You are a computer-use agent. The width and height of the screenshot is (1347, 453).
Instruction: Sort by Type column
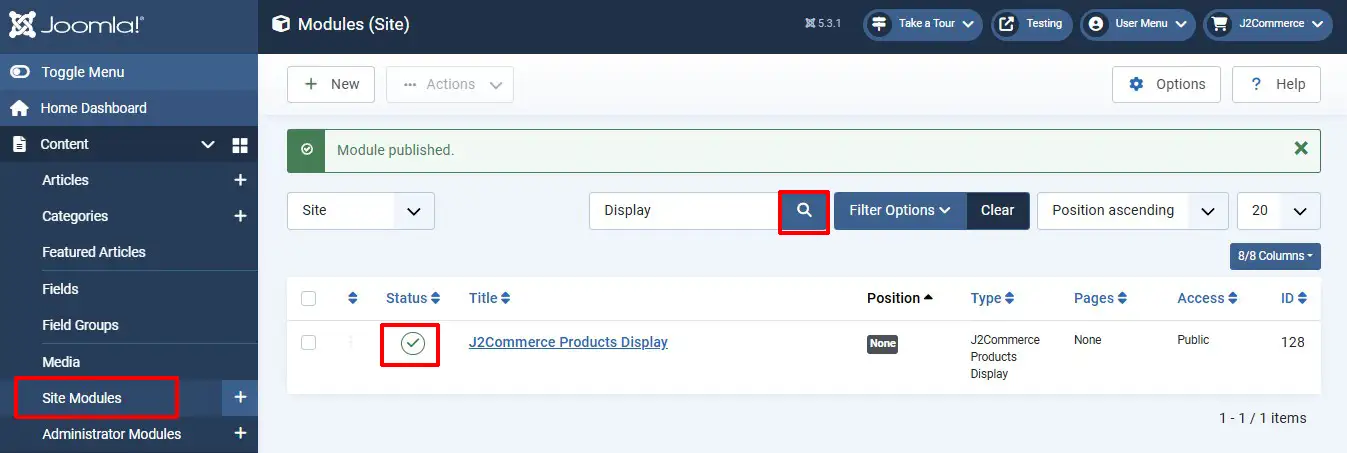pos(992,298)
